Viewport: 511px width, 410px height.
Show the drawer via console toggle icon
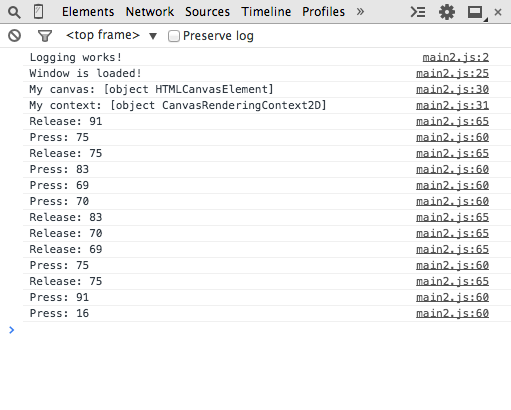[x=418, y=12]
